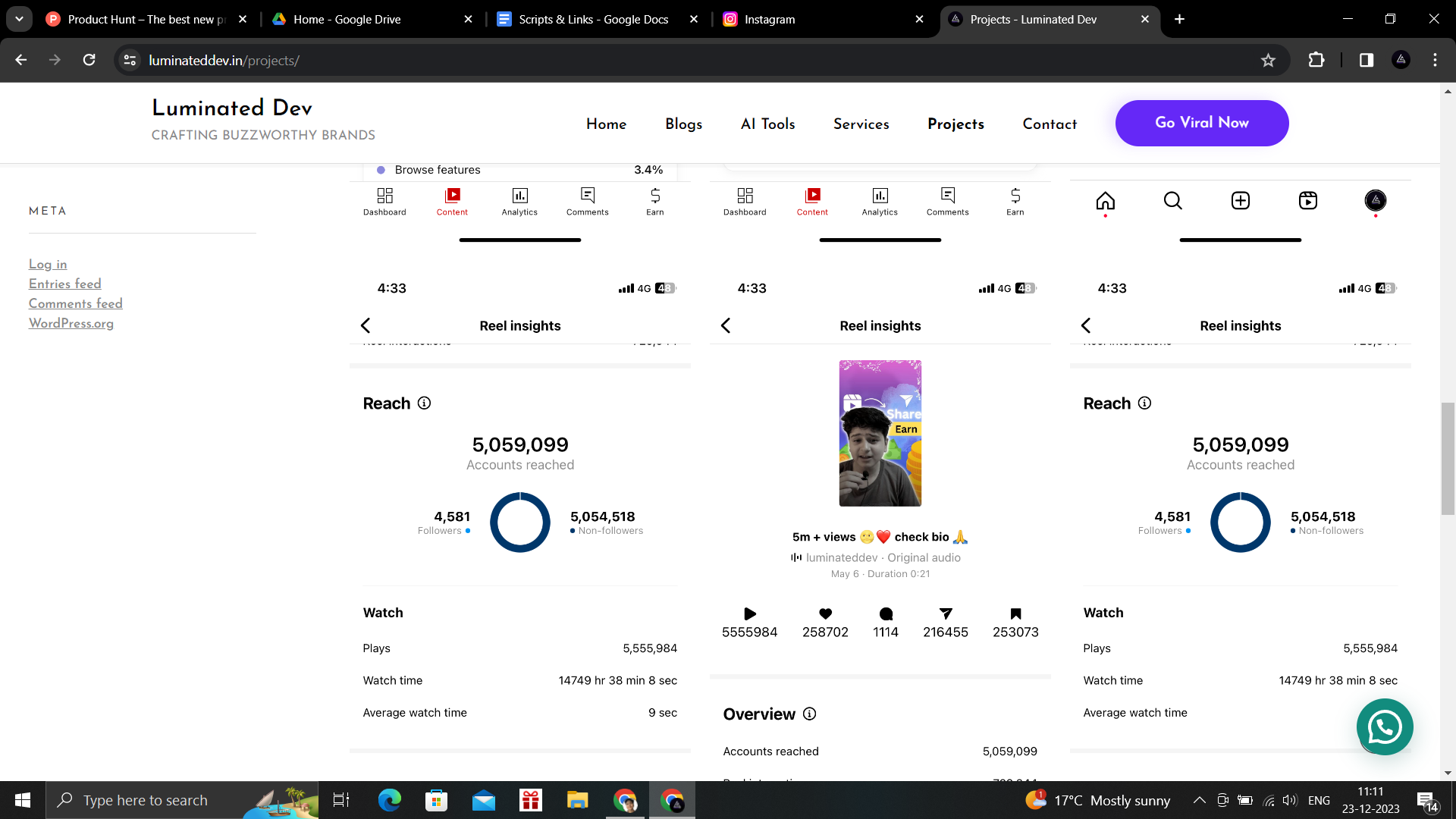Click the Instagram new post plus icon

pyautogui.click(x=1241, y=200)
